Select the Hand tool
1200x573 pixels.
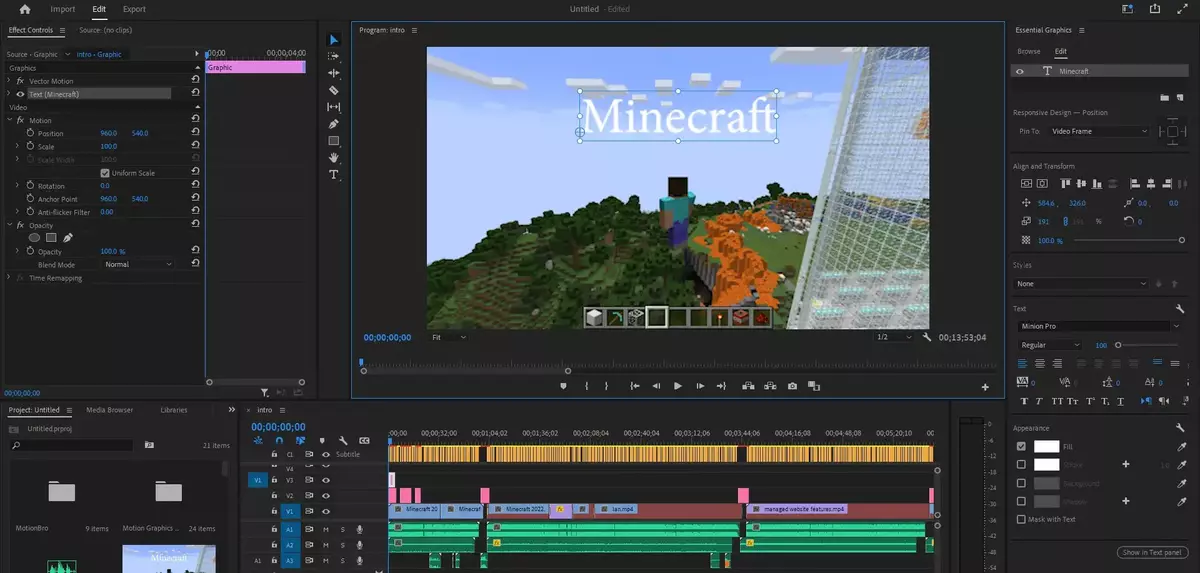(x=334, y=158)
